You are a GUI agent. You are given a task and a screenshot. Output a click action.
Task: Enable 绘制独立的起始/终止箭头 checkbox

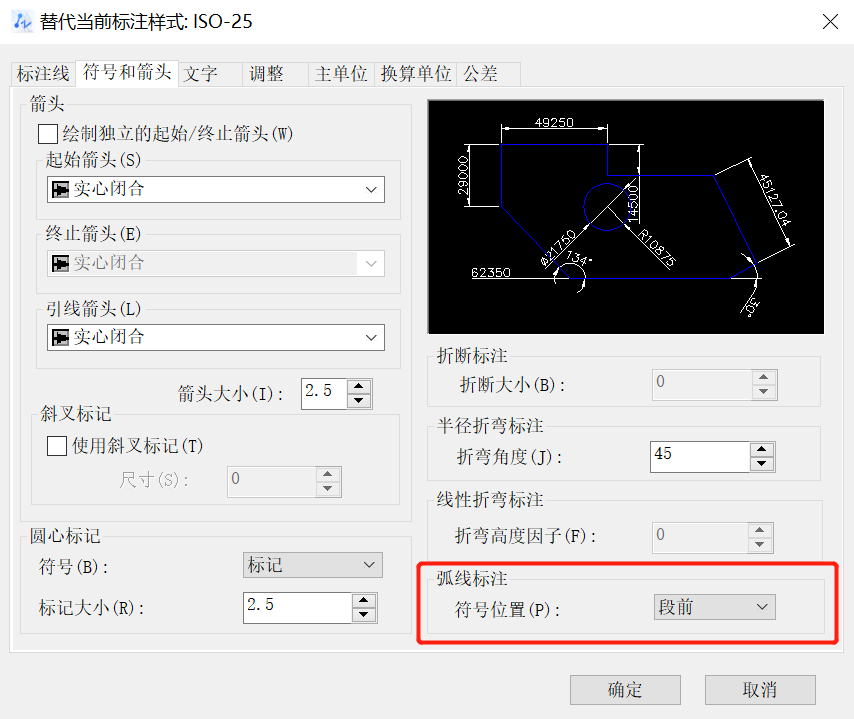tap(48, 133)
